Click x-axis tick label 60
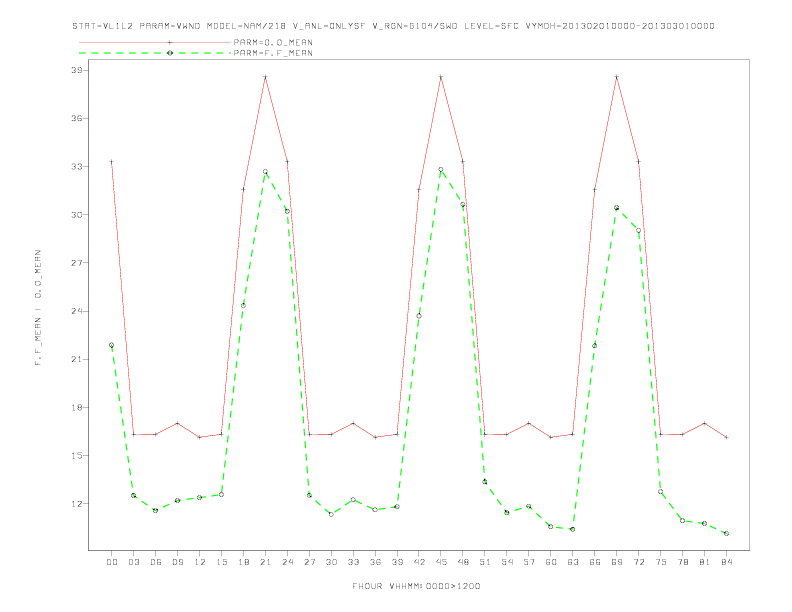Viewport: 792px width, 612px height. point(551,562)
